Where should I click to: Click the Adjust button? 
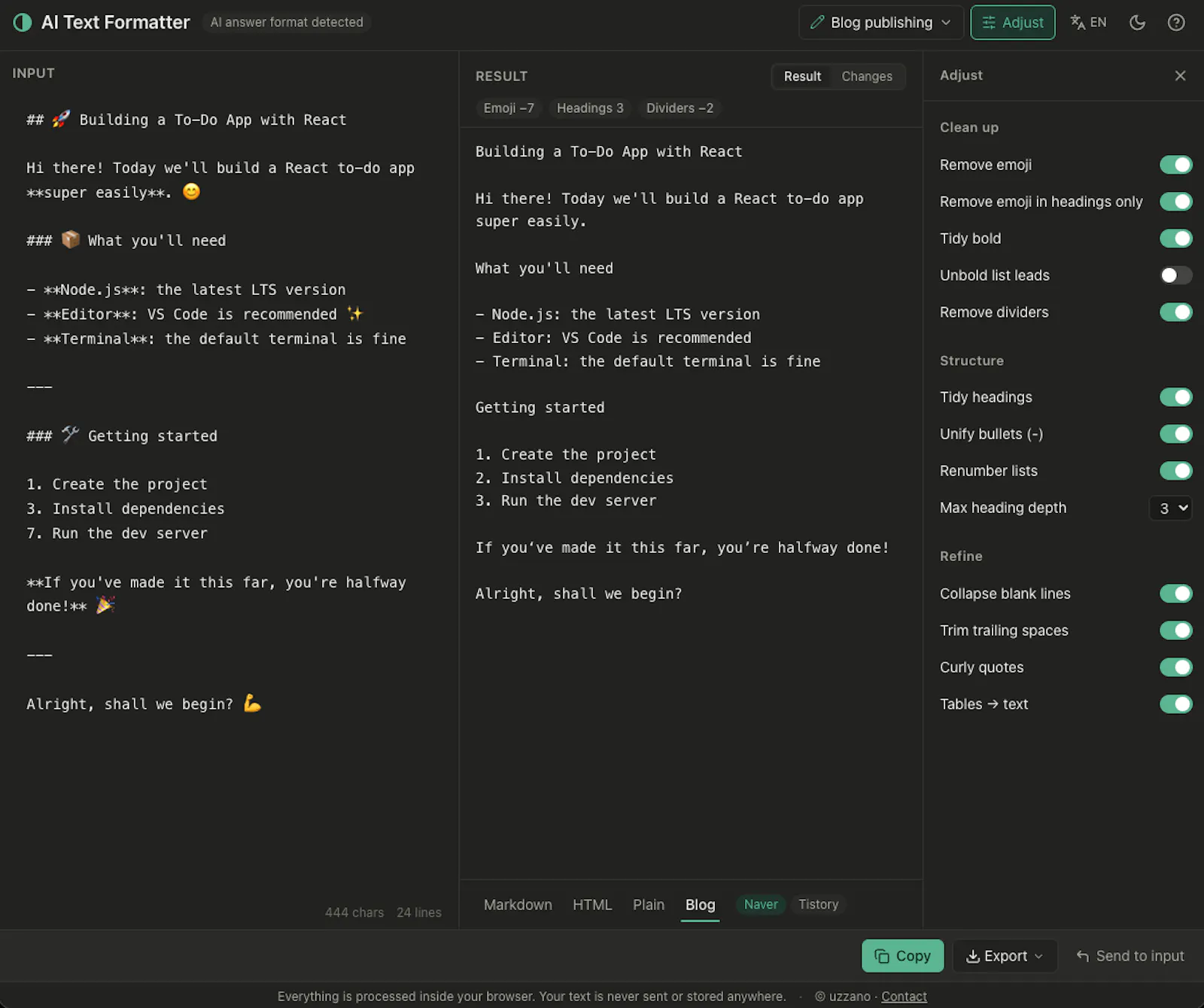click(x=1013, y=23)
